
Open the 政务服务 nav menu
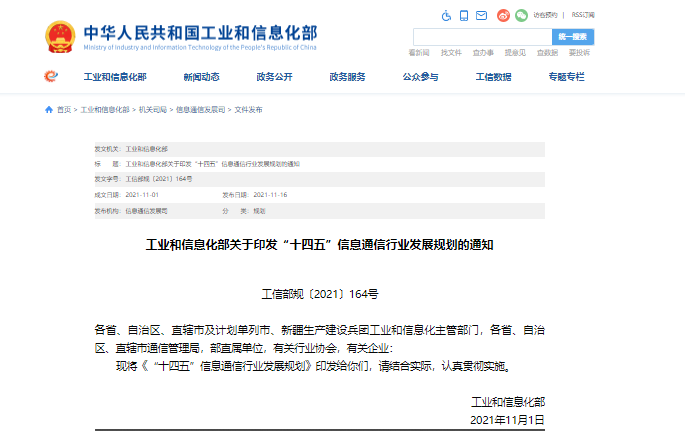click(347, 77)
